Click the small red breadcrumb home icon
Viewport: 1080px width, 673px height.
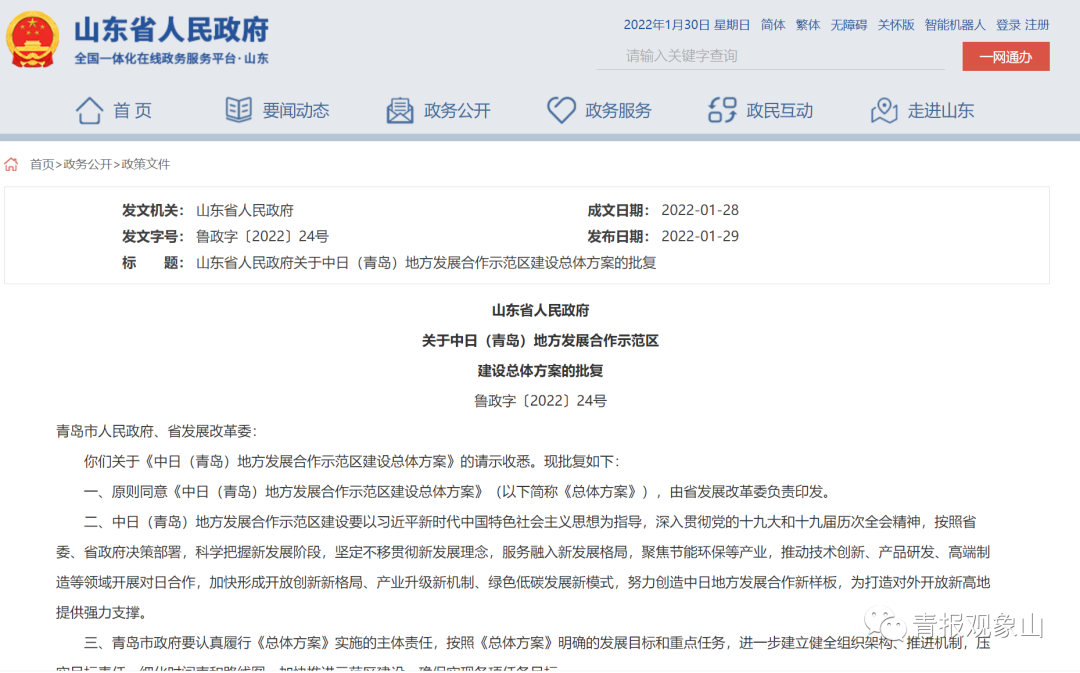[12, 164]
